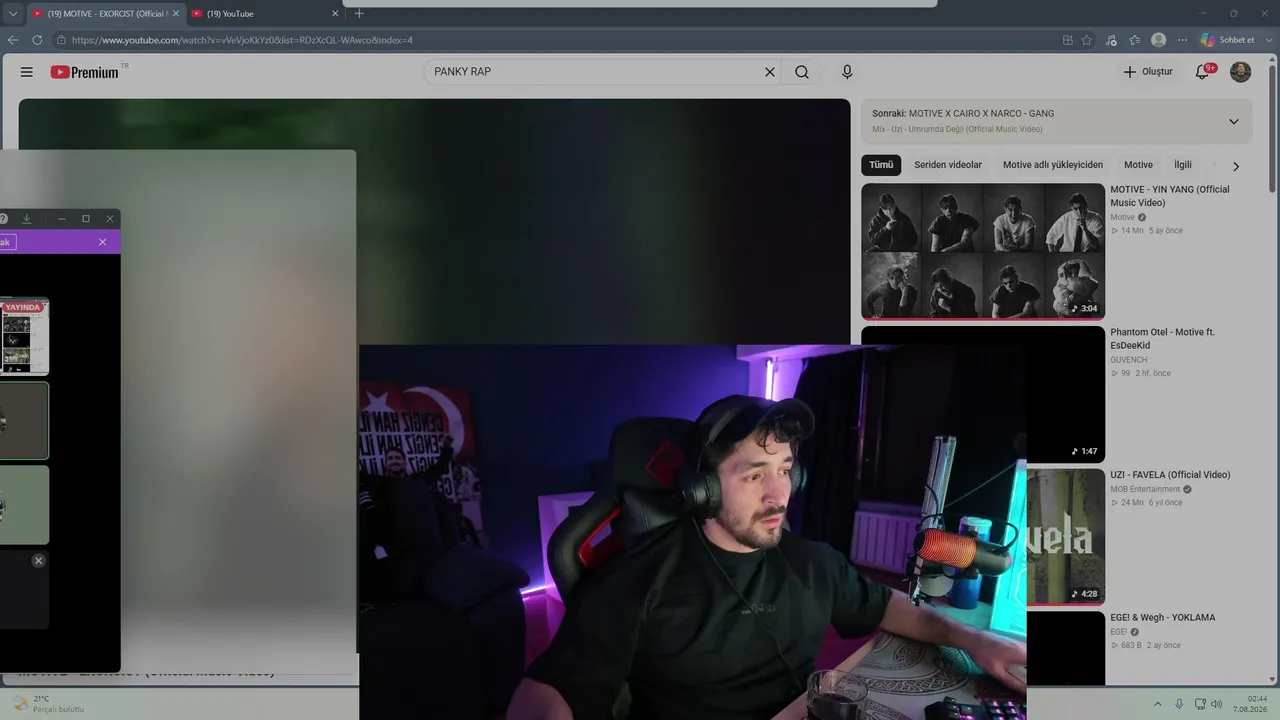Add this page to favorites star
Image resolution: width=1280 pixels, height=720 pixels.
1087,40
